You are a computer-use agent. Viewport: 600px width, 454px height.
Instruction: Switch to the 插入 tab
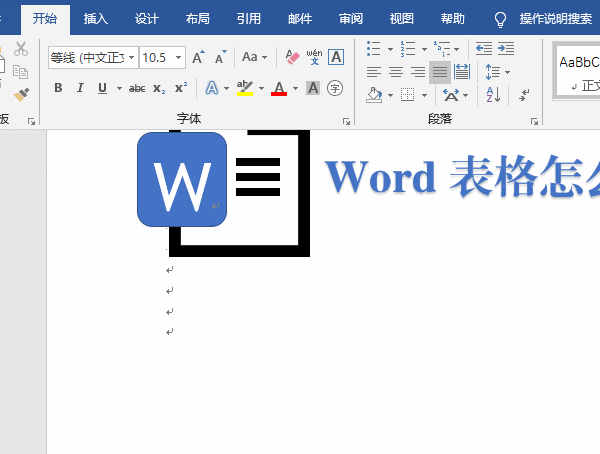[96, 19]
